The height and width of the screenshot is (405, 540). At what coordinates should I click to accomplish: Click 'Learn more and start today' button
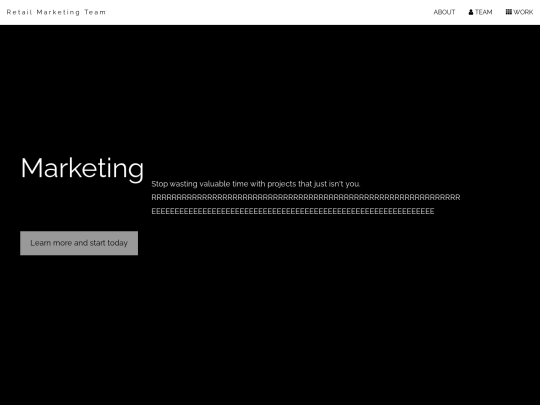[79, 243]
